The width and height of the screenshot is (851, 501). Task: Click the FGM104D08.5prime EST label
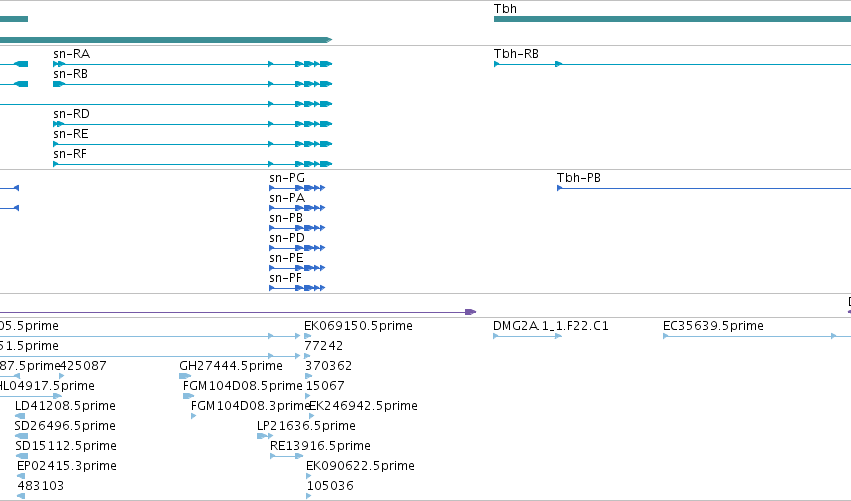(243, 386)
